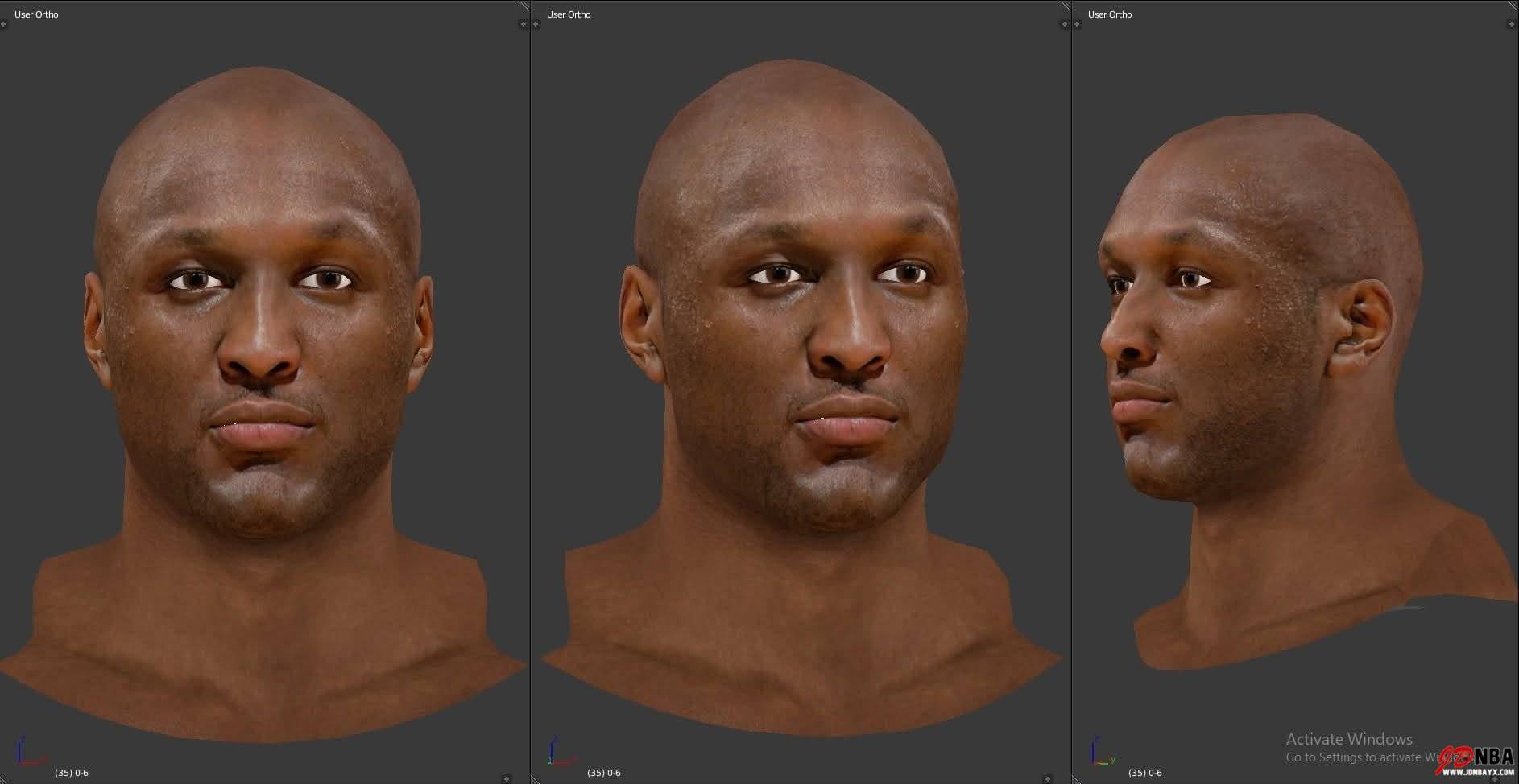
Task: Click 'User Ortho' label in middle viewport
Action: pos(569,14)
